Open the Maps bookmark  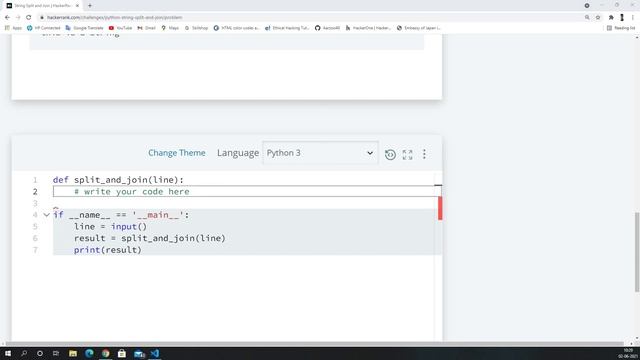tap(170, 28)
